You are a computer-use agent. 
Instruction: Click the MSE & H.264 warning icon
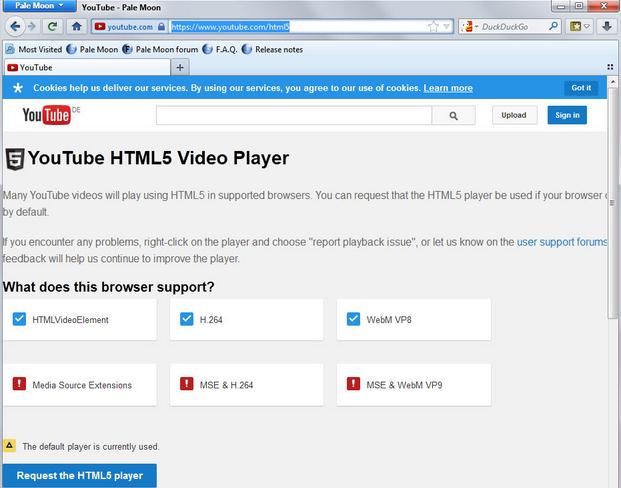pos(187,384)
